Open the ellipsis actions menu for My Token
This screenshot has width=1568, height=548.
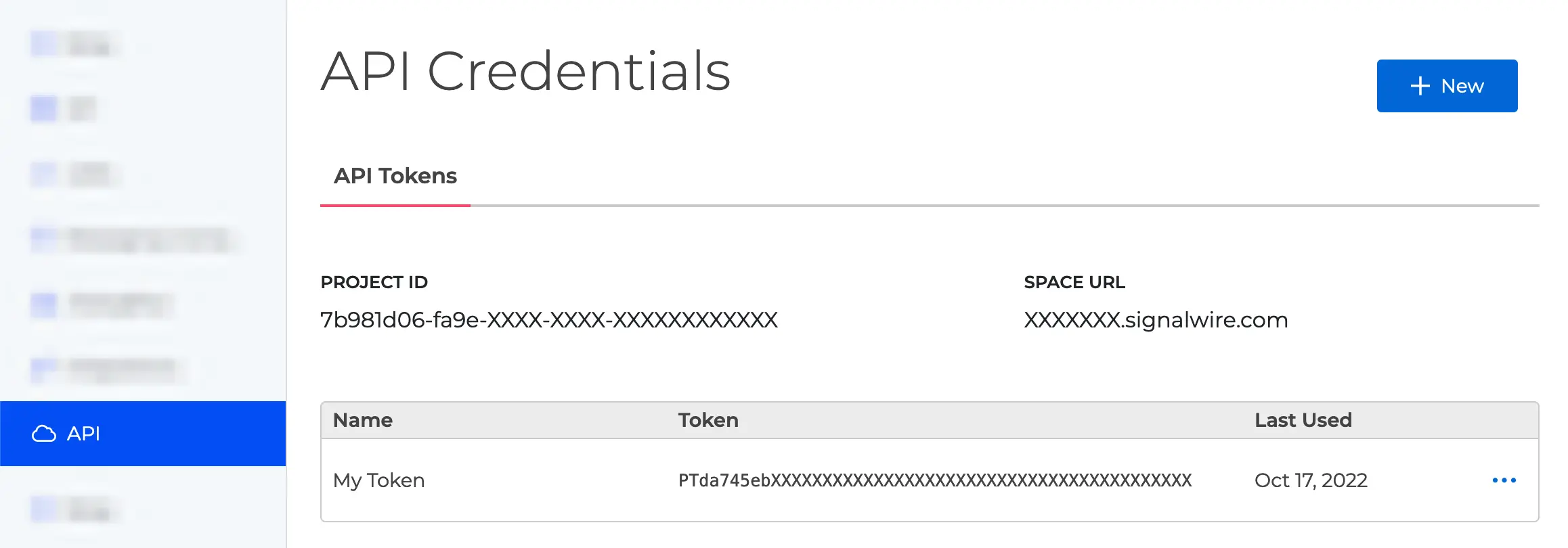click(x=1504, y=480)
